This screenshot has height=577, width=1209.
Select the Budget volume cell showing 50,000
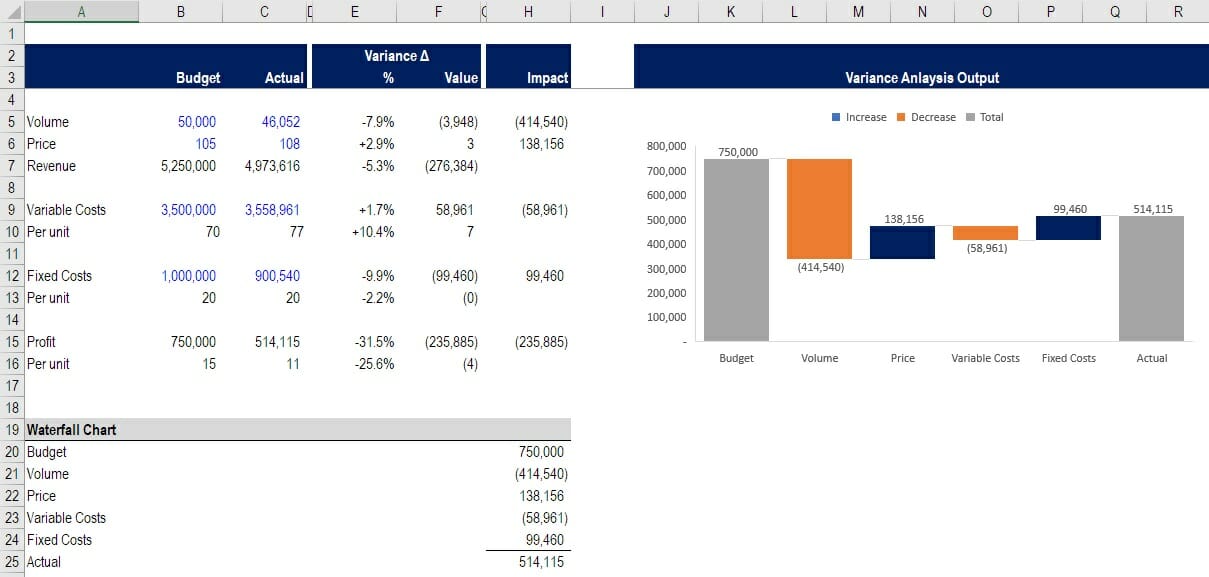pyautogui.click(x=197, y=121)
